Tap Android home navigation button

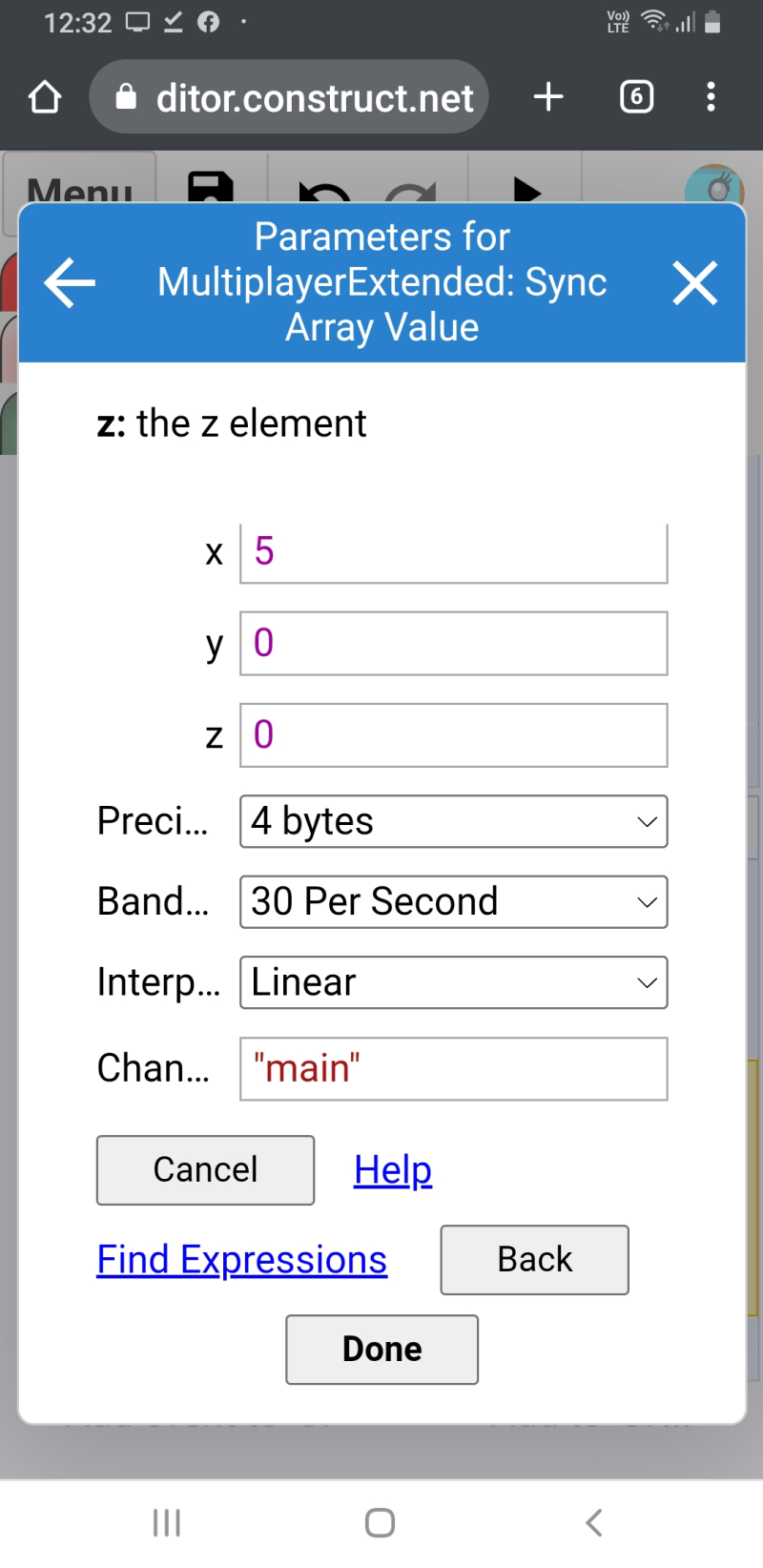point(380,1522)
